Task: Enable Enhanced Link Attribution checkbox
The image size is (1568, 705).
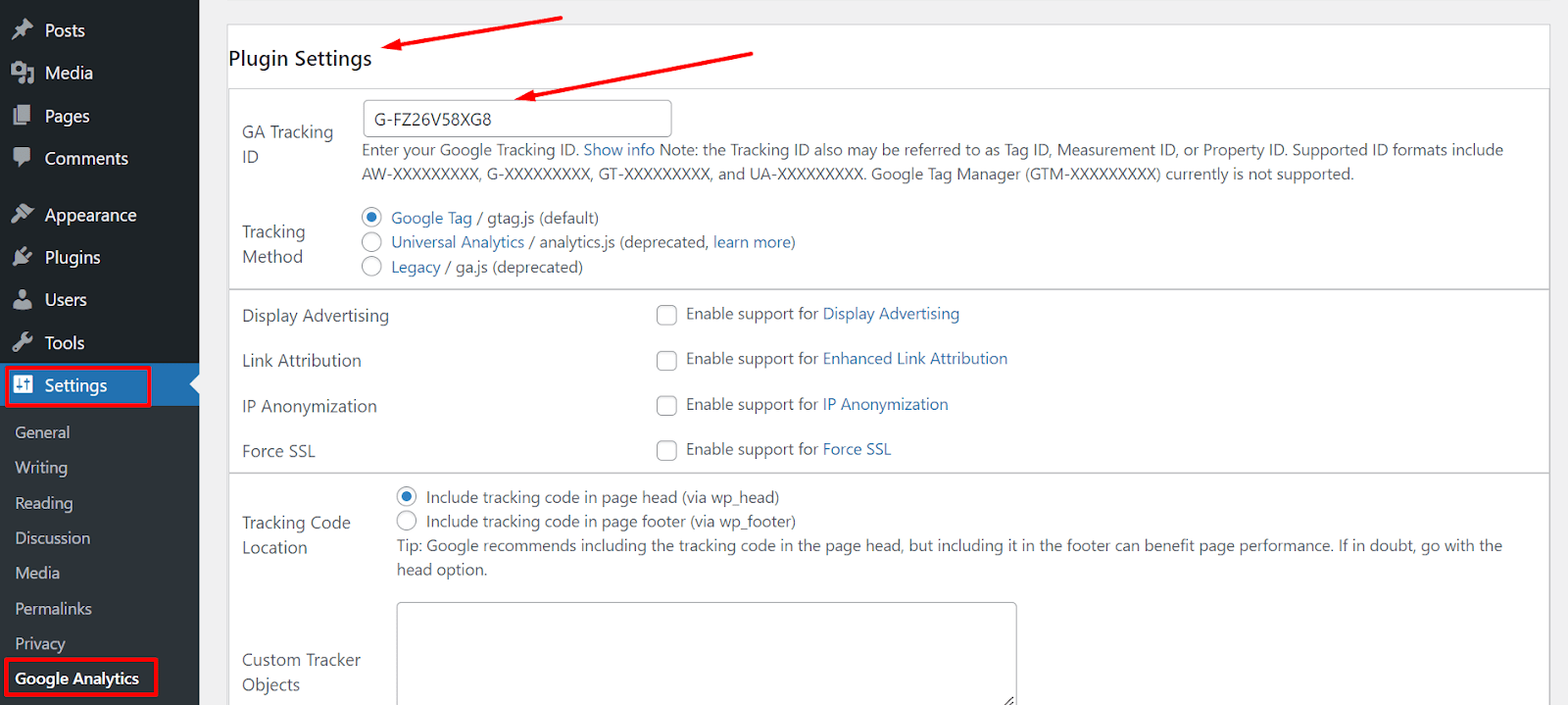Action: pyautogui.click(x=666, y=360)
